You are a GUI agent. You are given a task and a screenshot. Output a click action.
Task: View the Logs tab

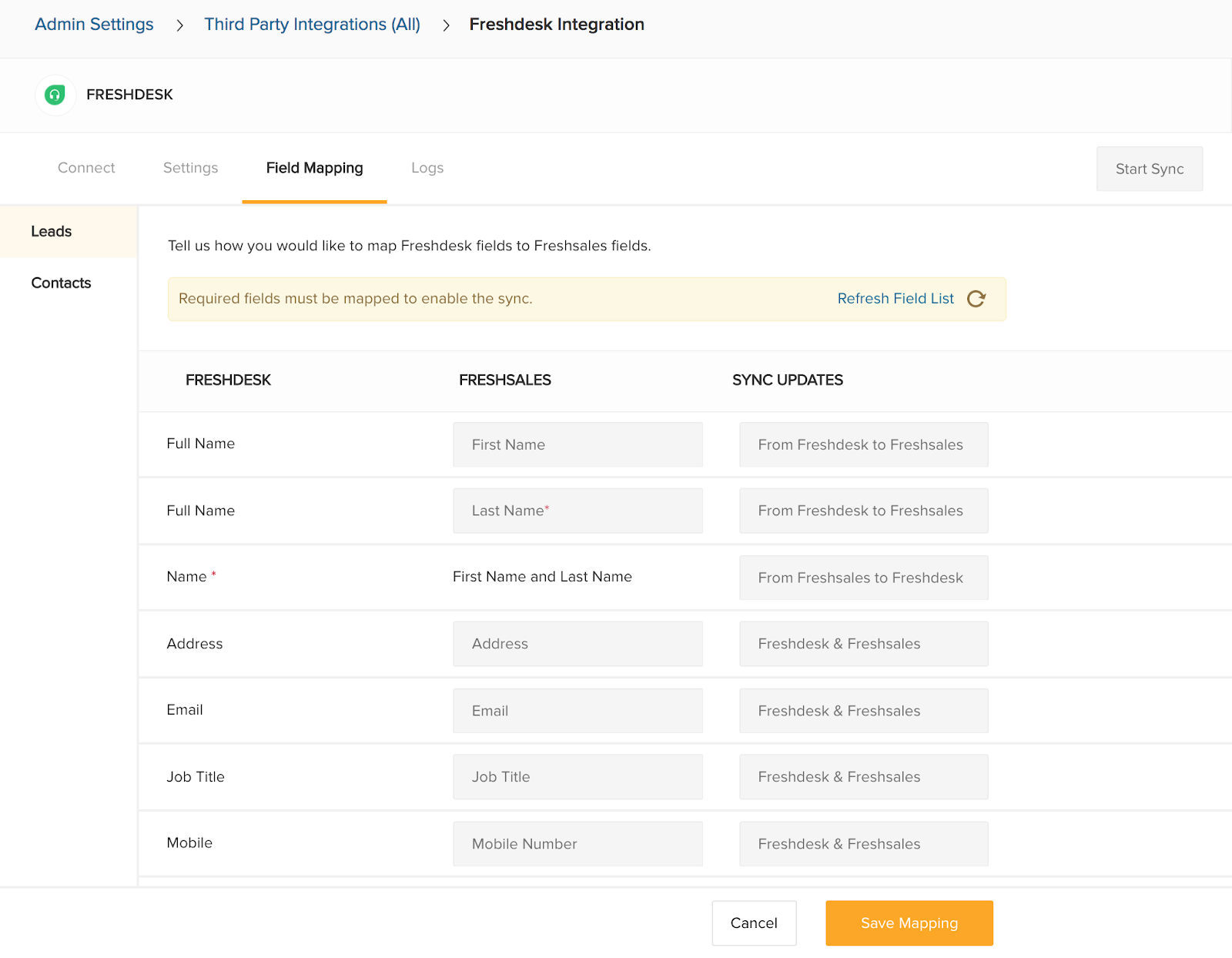click(x=427, y=168)
